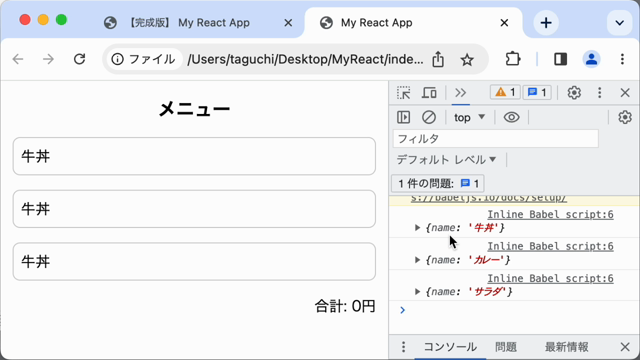Click the address bar URL
640x360 pixels.
click(305, 60)
